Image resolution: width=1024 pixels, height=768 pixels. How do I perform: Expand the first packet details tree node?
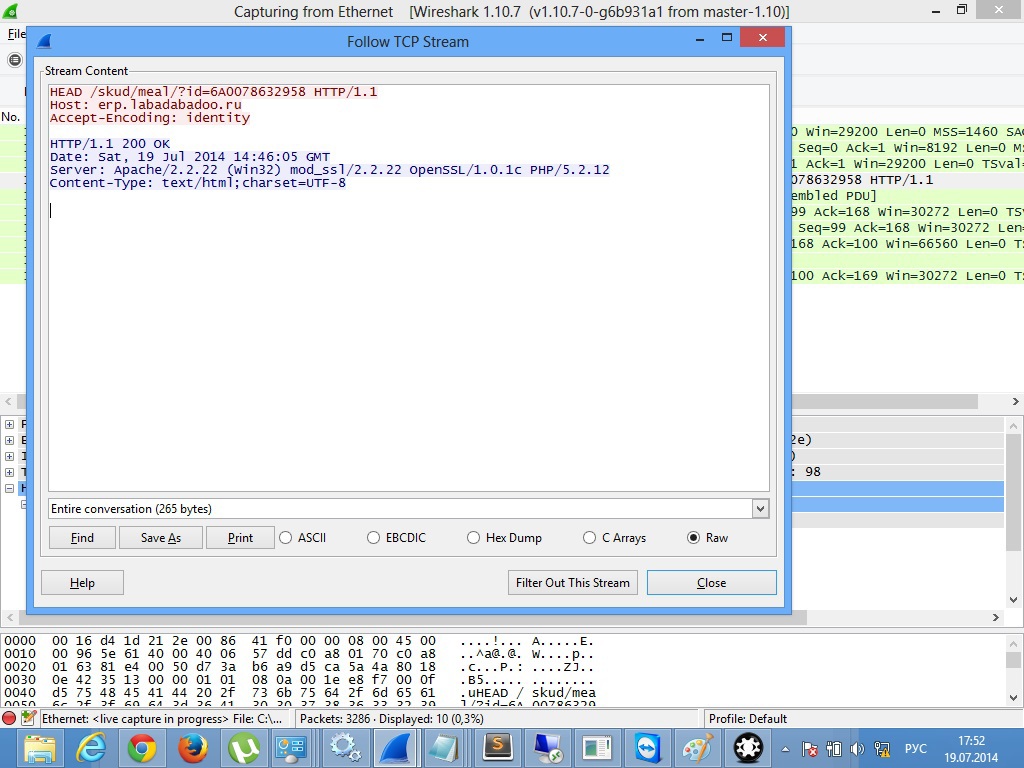tap(10, 425)
